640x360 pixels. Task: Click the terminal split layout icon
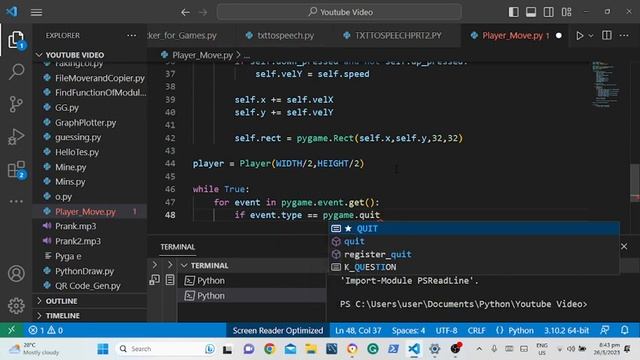pyautogui.click(x=155, y=280)
